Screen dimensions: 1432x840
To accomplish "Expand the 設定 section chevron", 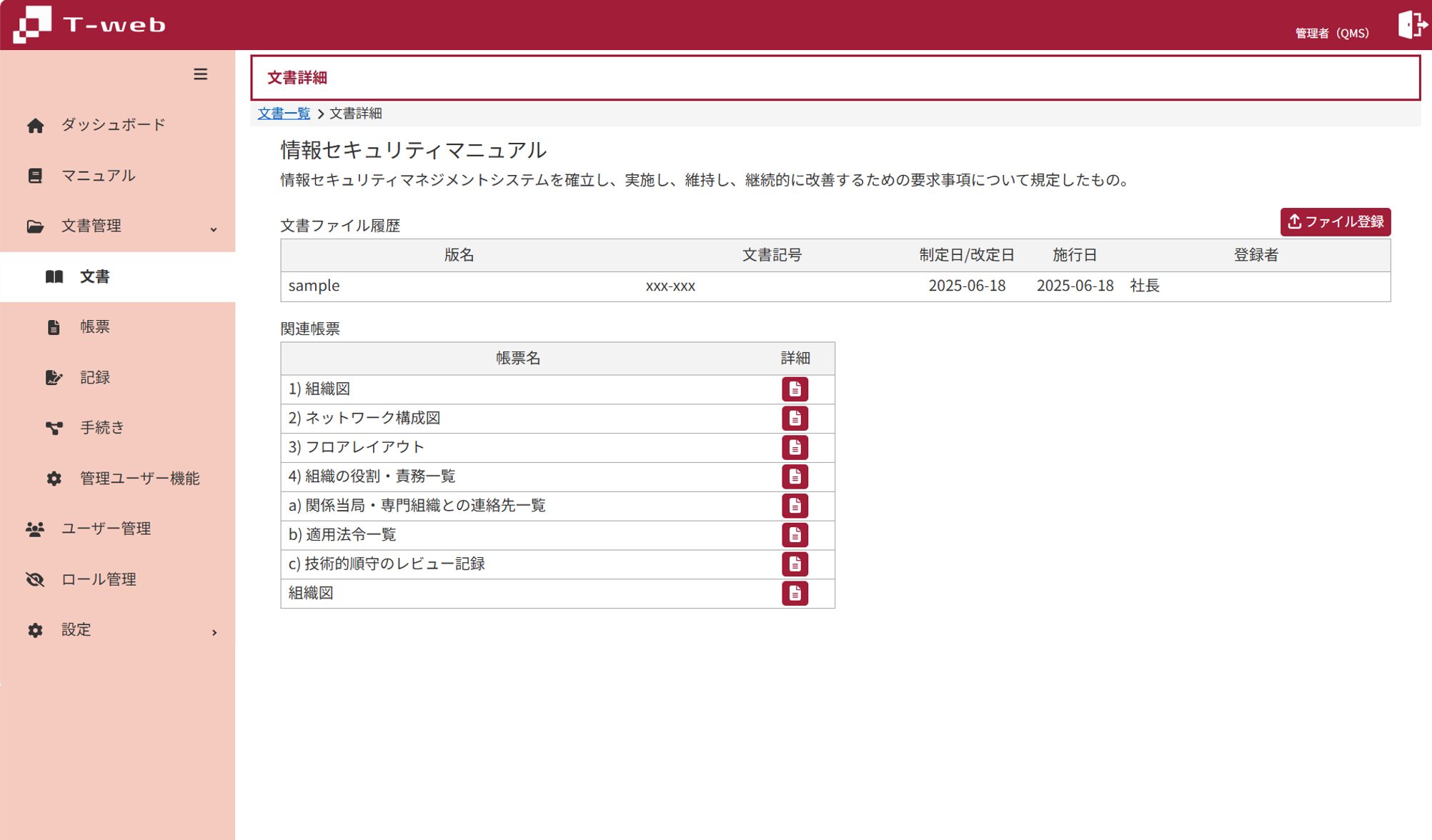I will [214, 632].
